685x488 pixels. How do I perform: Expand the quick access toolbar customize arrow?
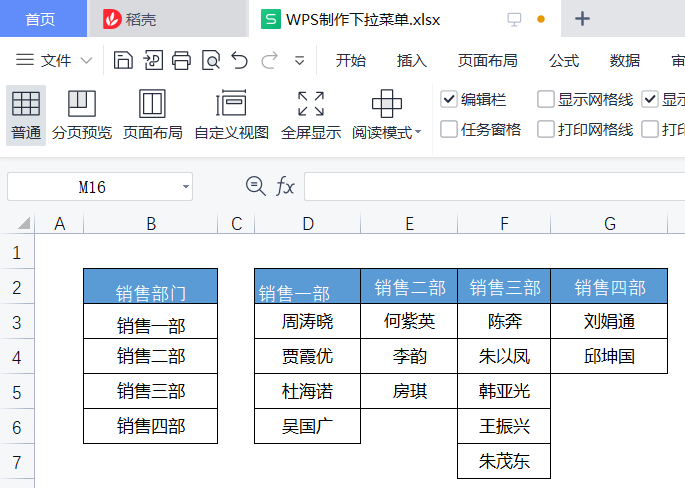click(299, 60)
